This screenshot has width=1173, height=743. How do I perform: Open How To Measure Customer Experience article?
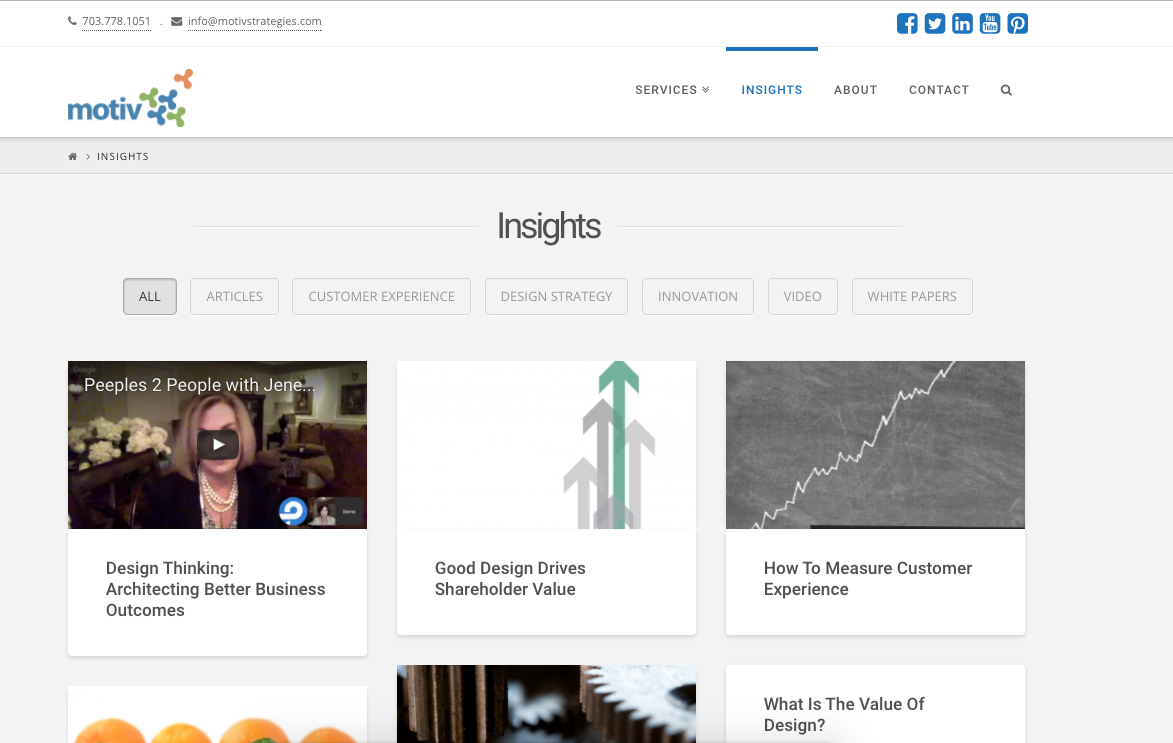pos(868,578)
